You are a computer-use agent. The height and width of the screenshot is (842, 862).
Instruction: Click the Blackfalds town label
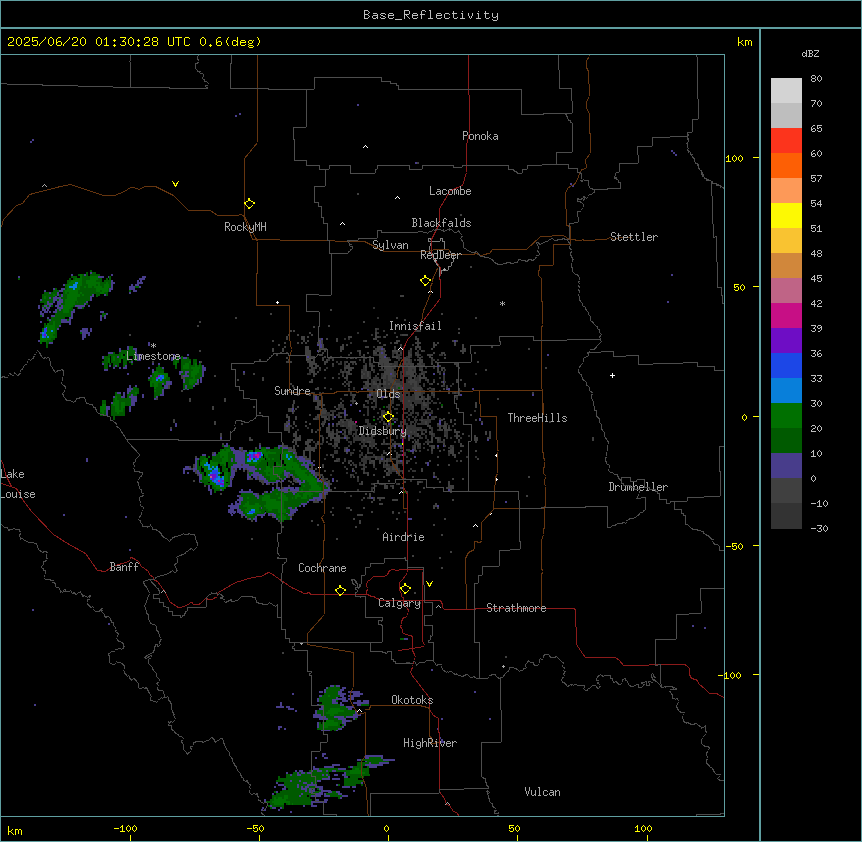tap(441, 223)
